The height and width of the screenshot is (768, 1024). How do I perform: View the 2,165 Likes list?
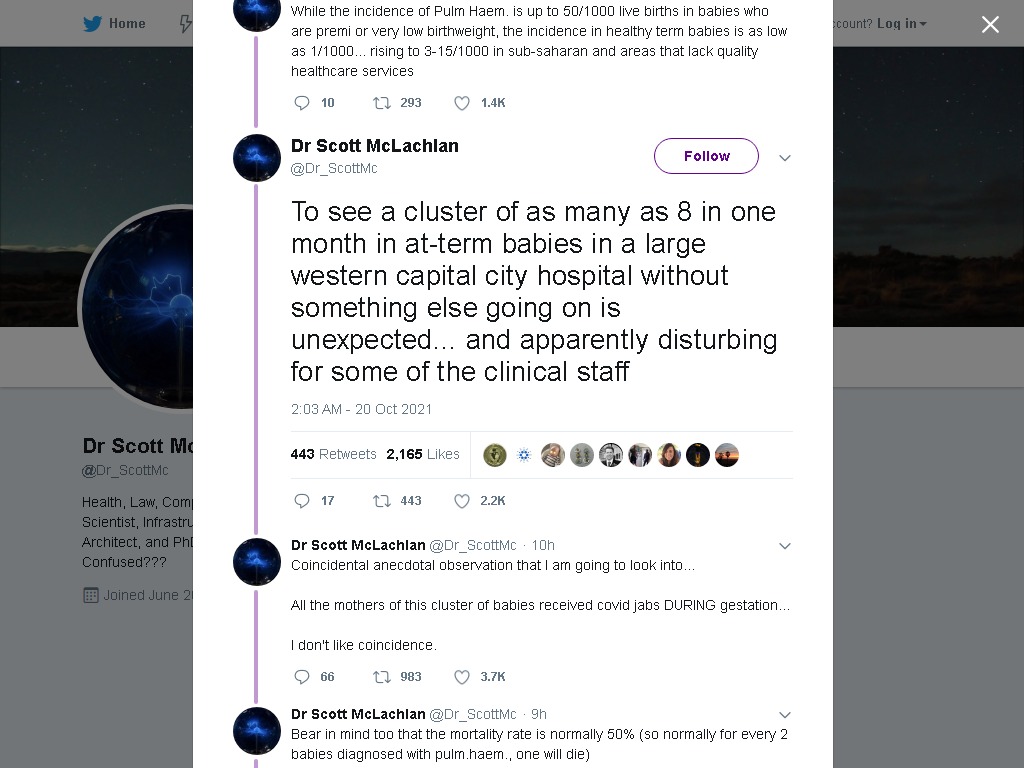click(x=423, y=454)
